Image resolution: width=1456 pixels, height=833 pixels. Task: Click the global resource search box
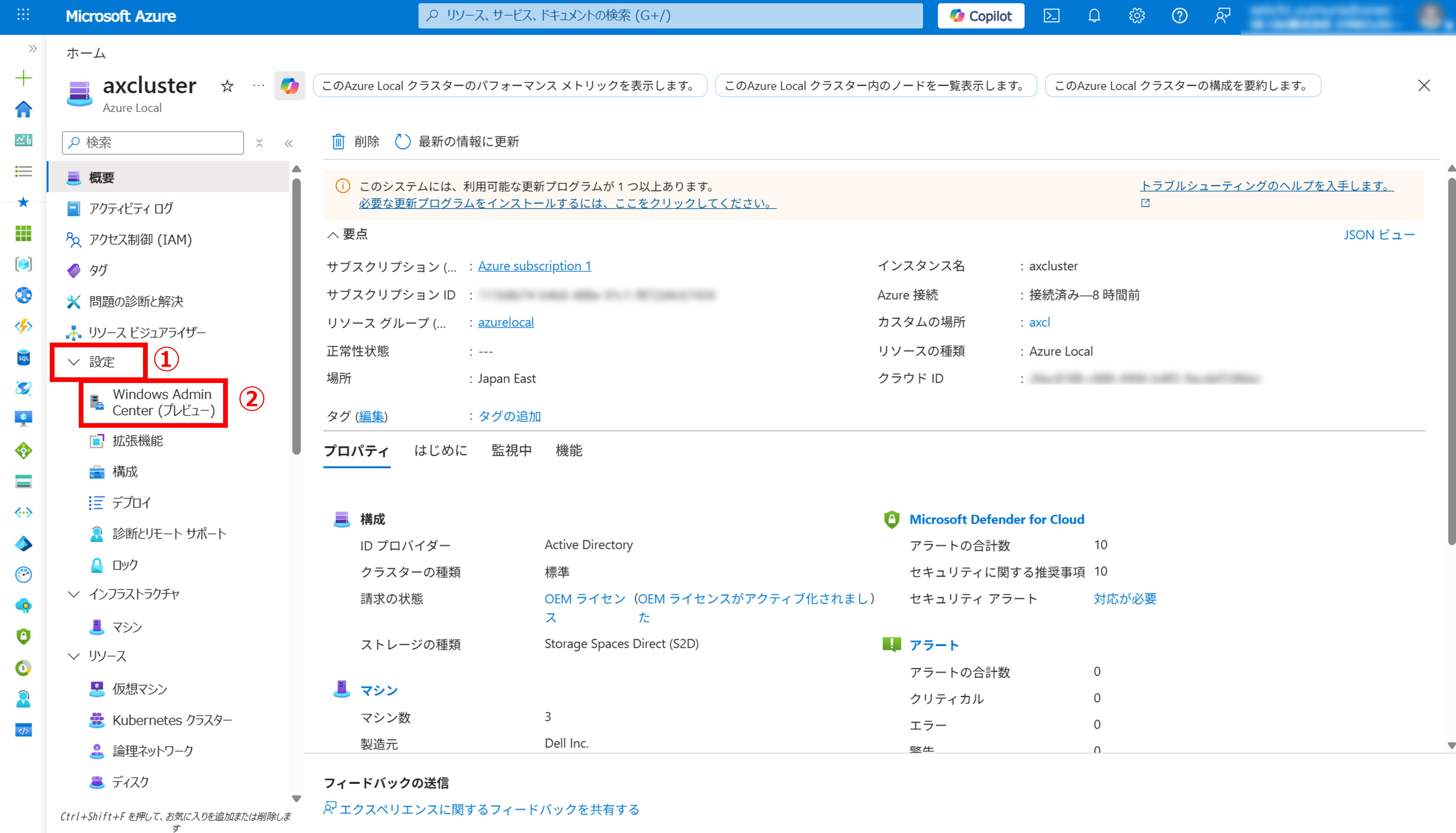[670, 15]
